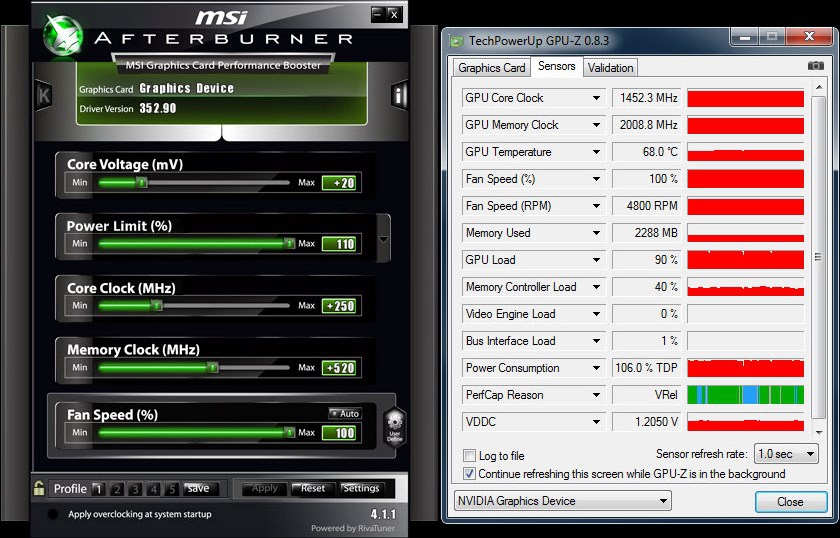
Task: Click the Memory Clock slider handle
Action: (x=213, y=368)
